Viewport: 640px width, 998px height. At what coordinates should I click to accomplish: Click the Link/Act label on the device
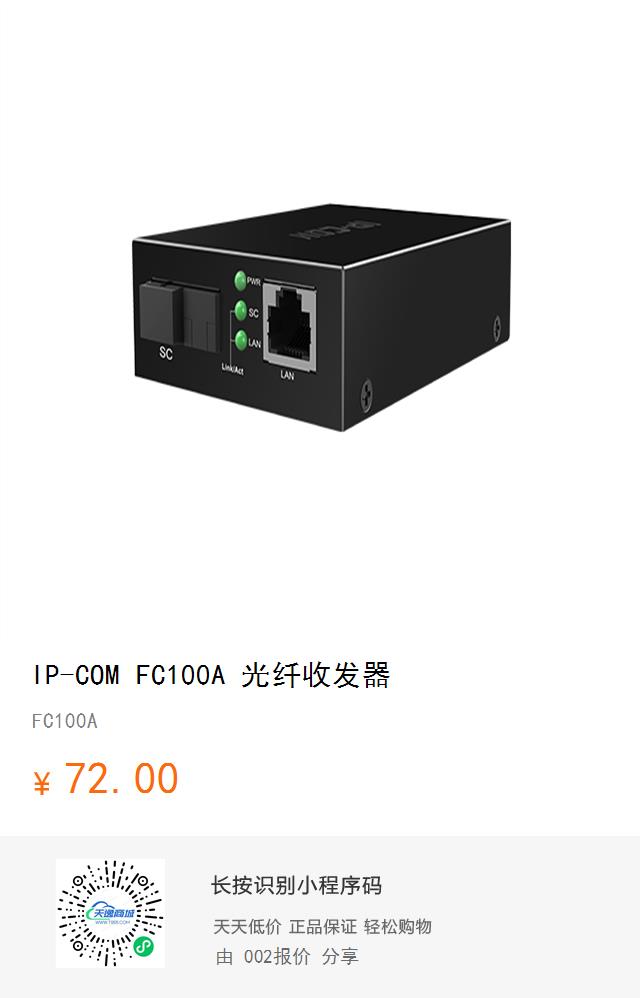232,369
